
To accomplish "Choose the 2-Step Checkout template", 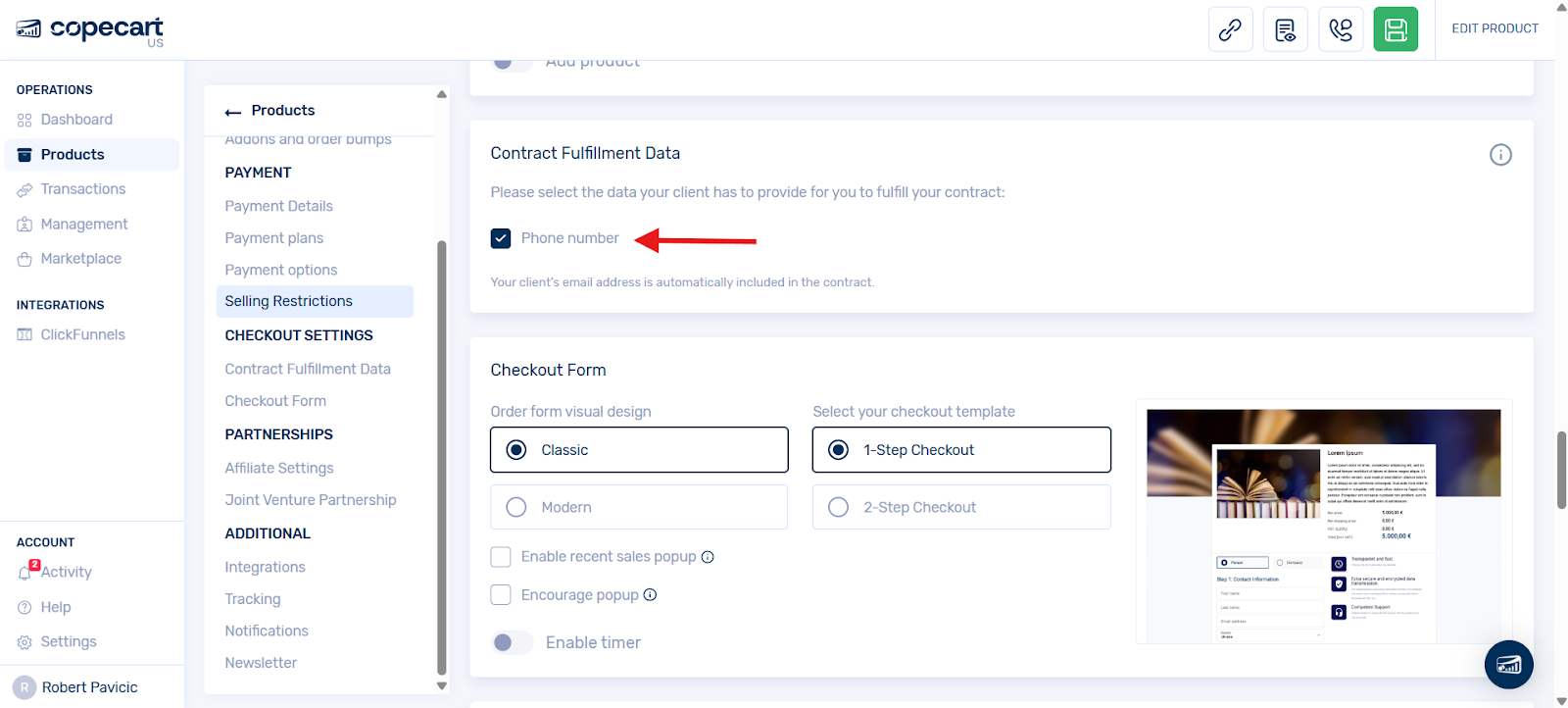I will coord(961,507).
